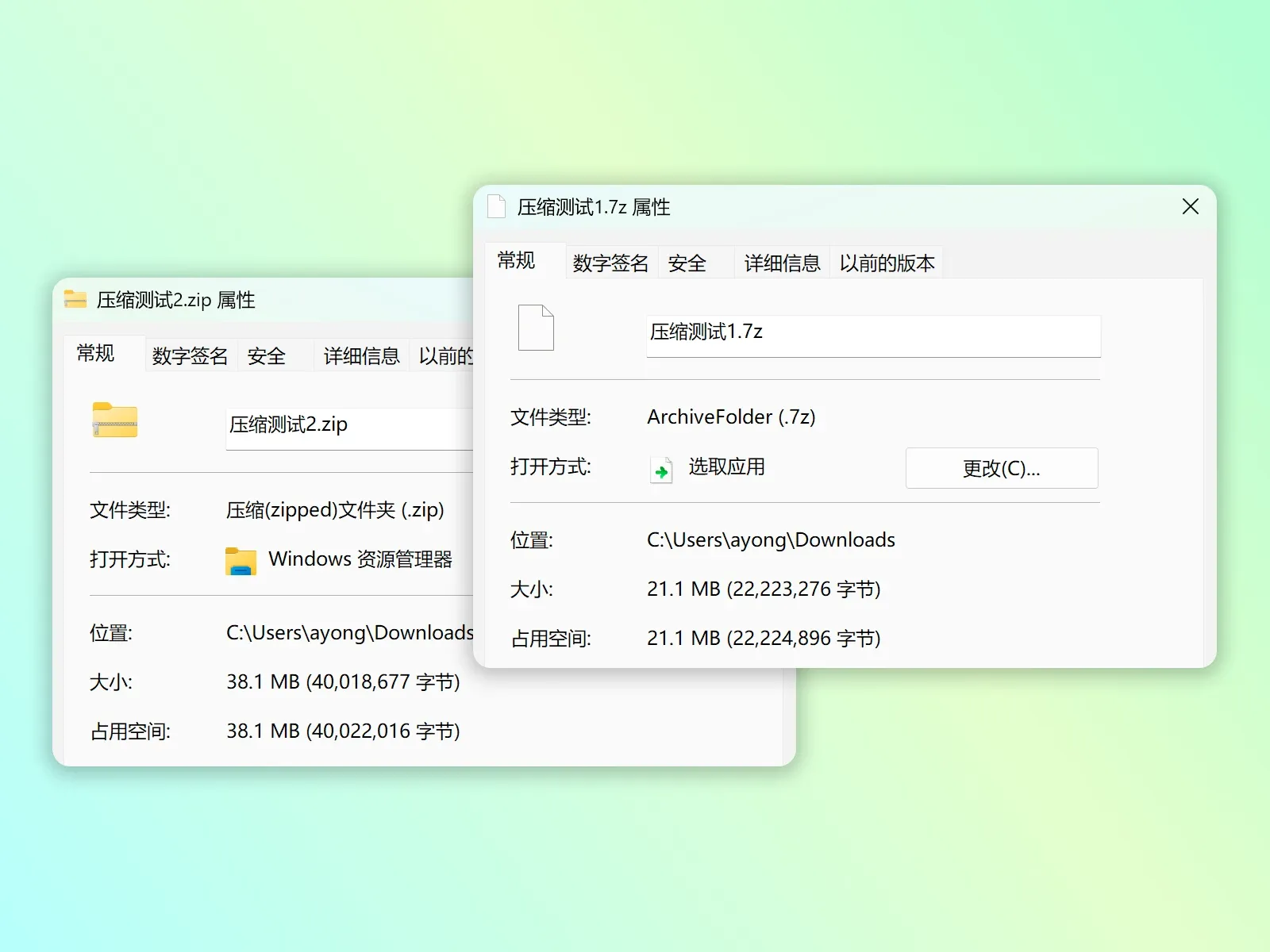Click the green arrow 选取应用 icon
This screenshot has width=1270, height=952.
click(x=661, y=470)
